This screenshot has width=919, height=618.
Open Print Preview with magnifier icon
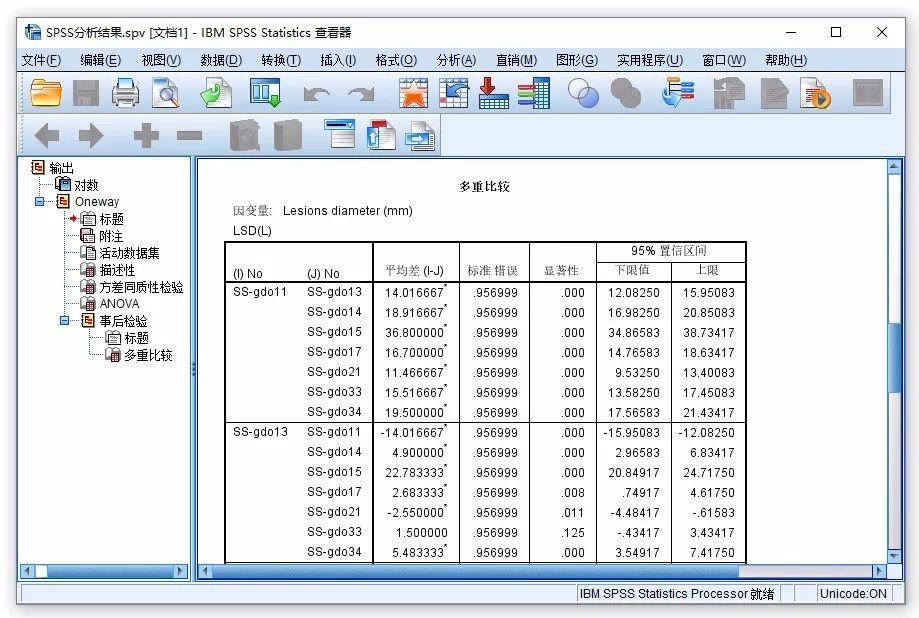[165, 93]
